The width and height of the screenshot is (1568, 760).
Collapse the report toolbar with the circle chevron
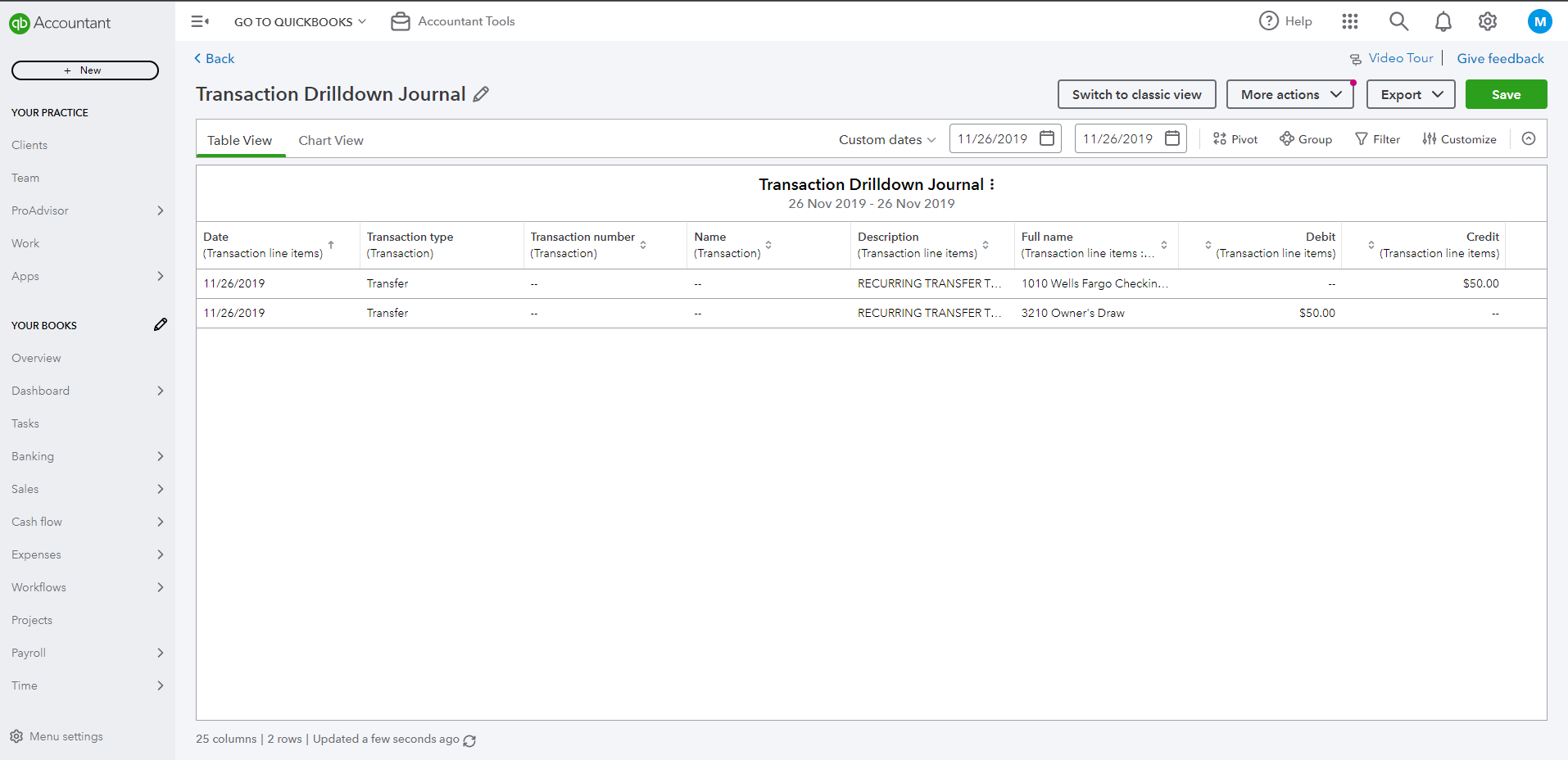tap(1529, 138)
